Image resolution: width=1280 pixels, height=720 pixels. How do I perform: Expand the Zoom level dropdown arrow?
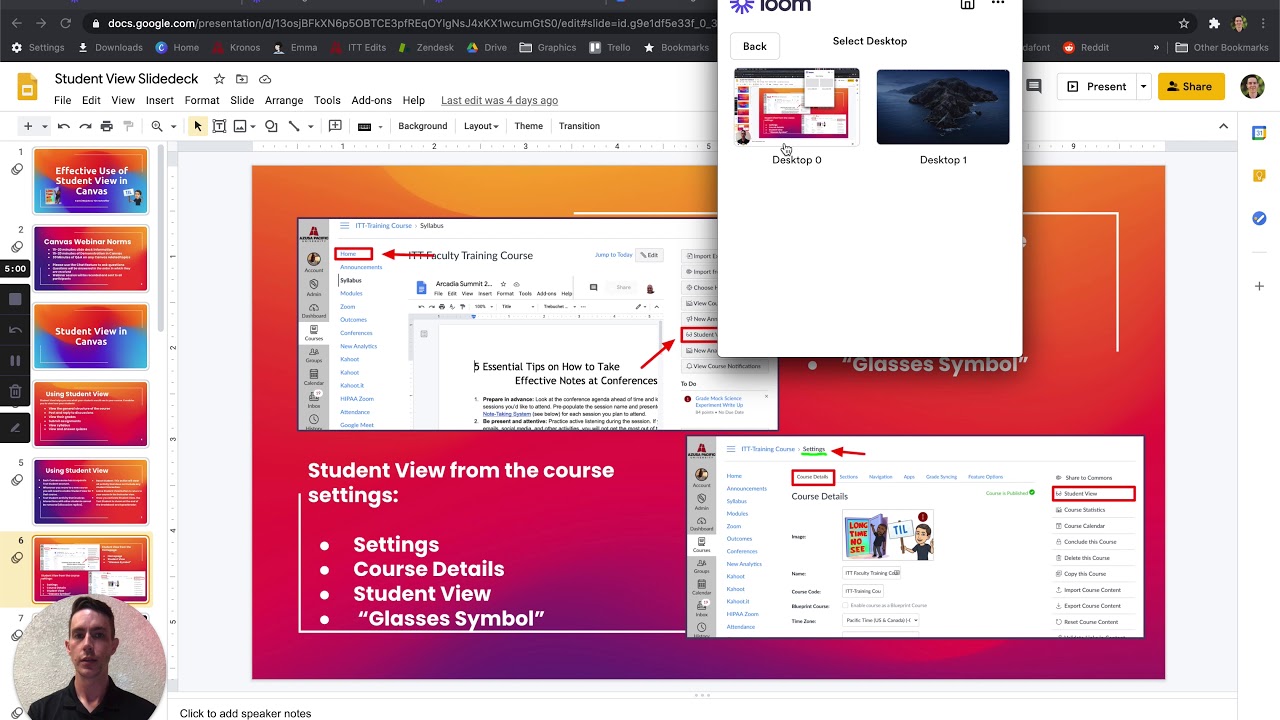173,126
